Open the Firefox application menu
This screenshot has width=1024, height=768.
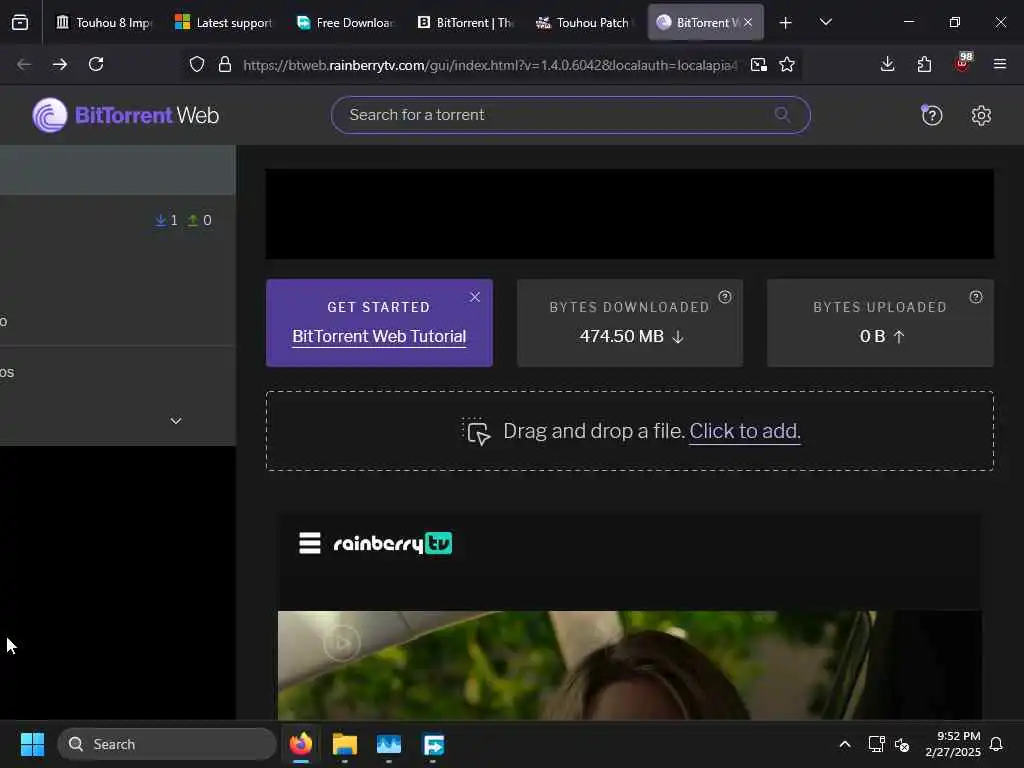tap(999, 64)
